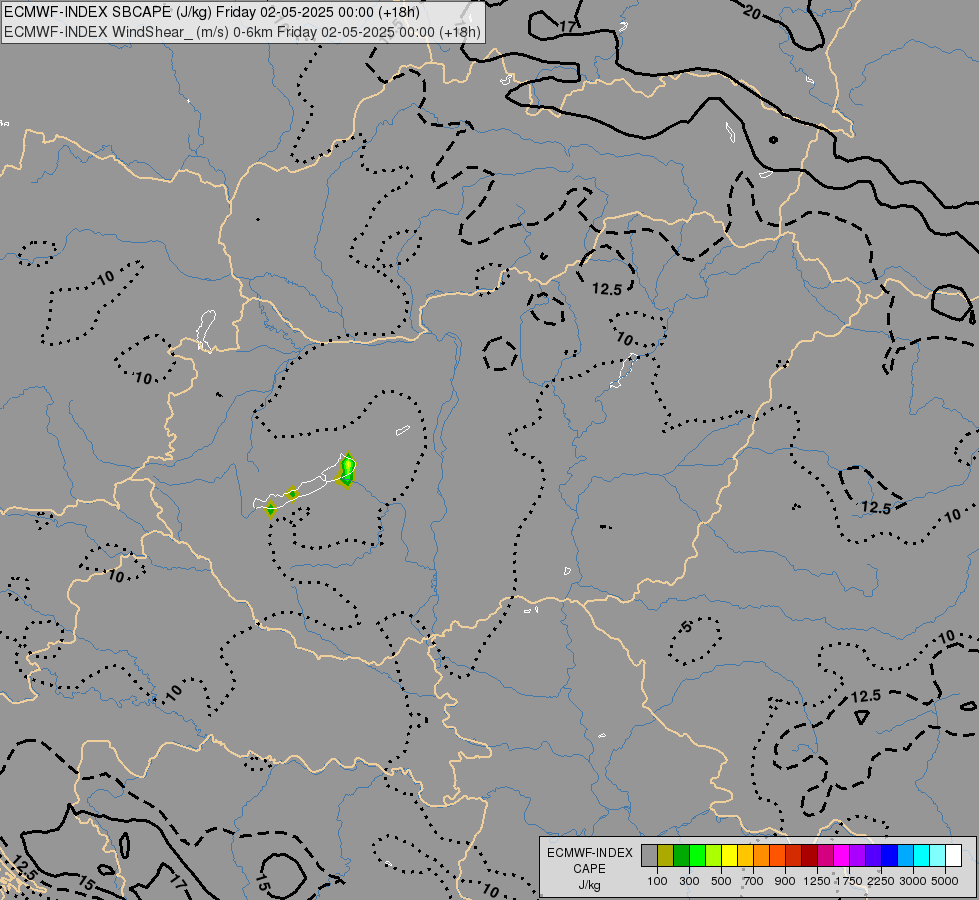Click the 'CAPE' label in the legend

[x=589, y=869]
